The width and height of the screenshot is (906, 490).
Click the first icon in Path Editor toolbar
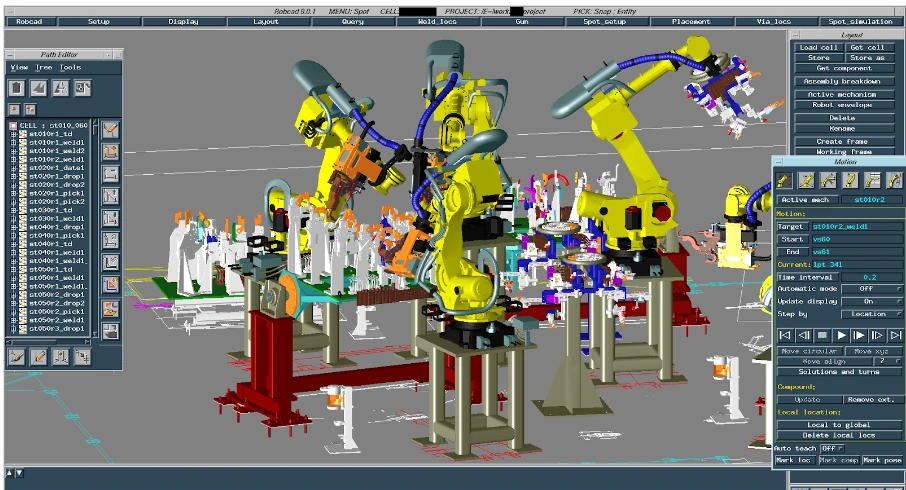click(16, 88)
